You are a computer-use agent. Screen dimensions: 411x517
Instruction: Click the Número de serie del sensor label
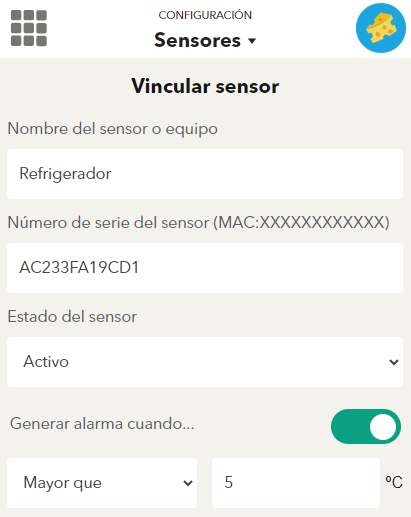(x=199, y=222)
